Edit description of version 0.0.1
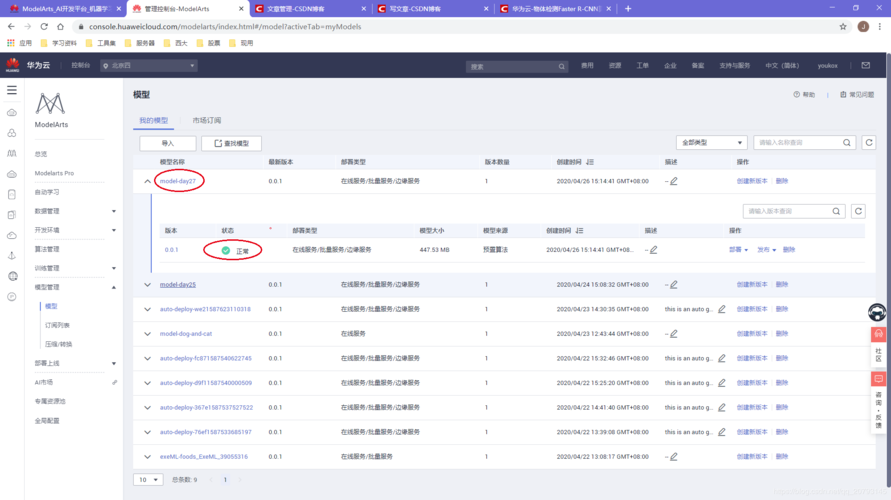The image size is (891, 500). [653, 250]
